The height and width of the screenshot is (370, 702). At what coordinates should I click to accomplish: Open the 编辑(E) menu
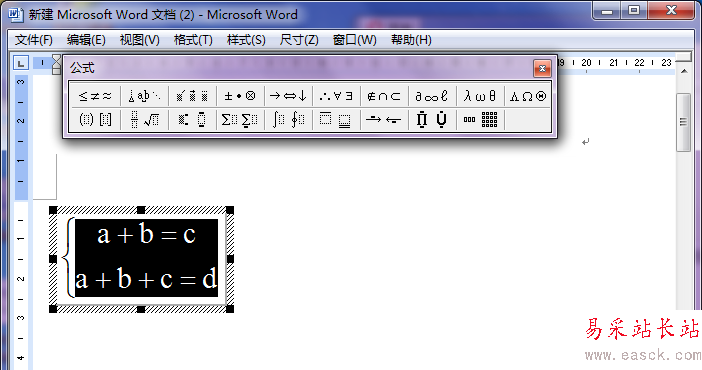click(86, 40)
